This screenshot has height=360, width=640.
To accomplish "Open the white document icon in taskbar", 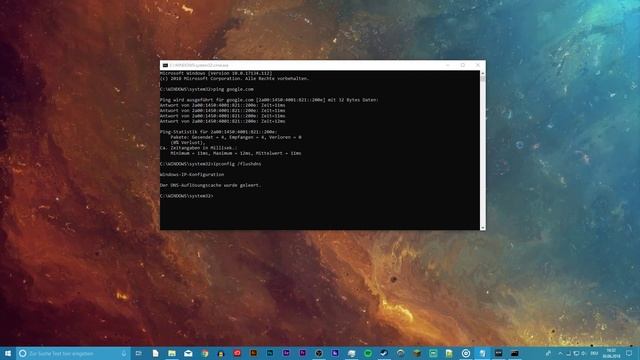I will pyautogui.click(x=156, y=353).
